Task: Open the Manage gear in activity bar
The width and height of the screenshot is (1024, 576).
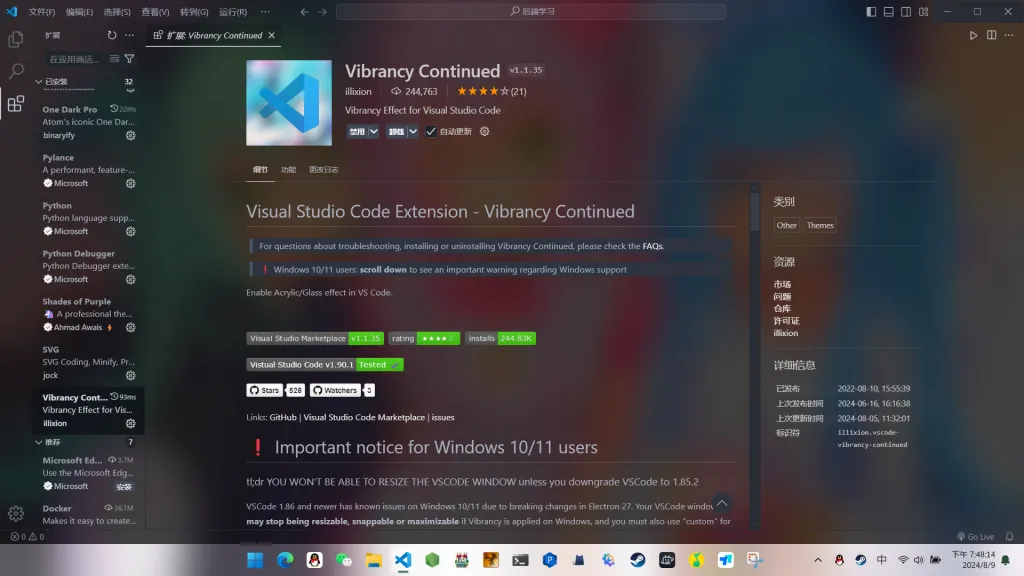Action: point(16,513)
